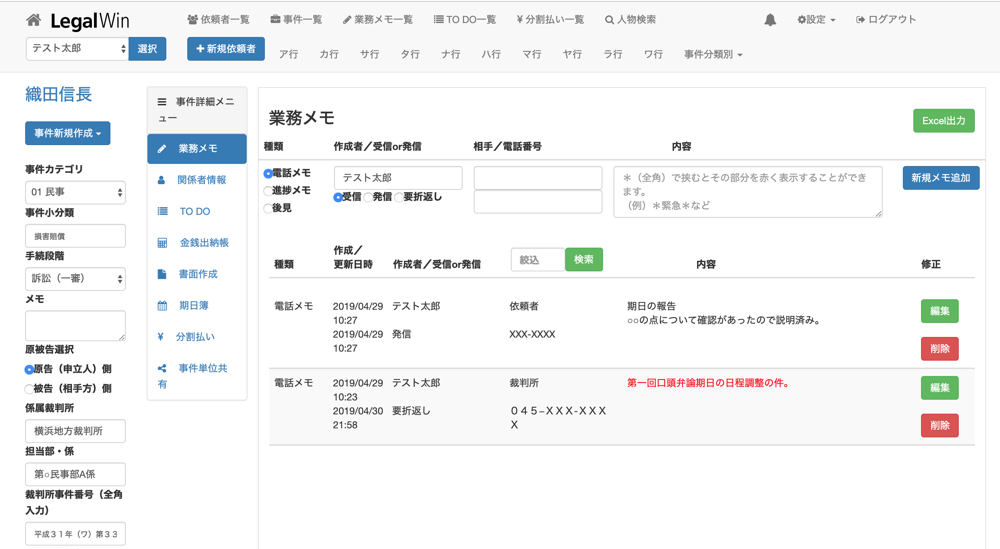Image resolution: width=1000 pixels, height=549 pixels.
Task: Delete the 第一回口頭弁論期日 memo row
Action: click(939, 425)
